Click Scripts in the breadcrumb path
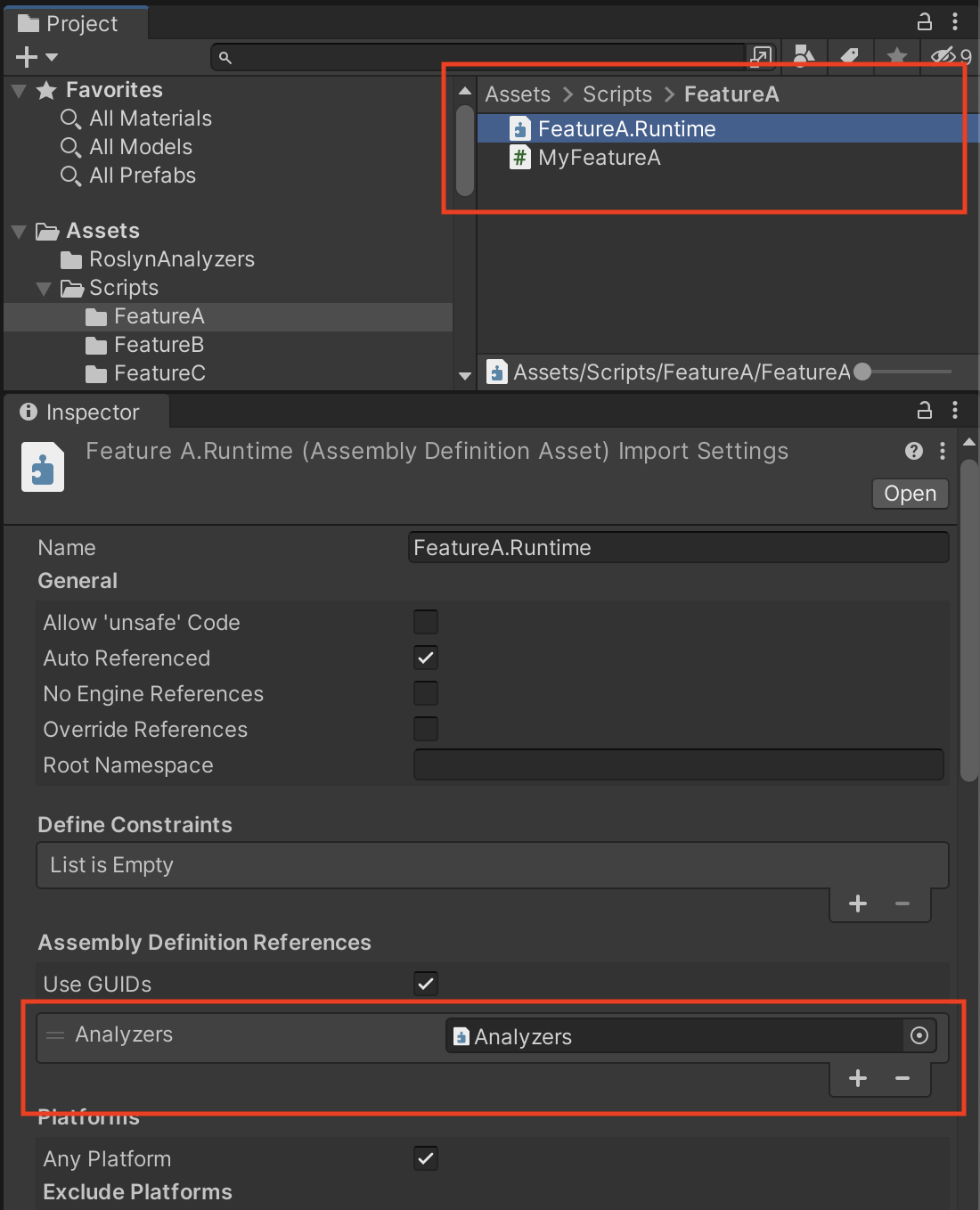 click(x=617, y=94)
